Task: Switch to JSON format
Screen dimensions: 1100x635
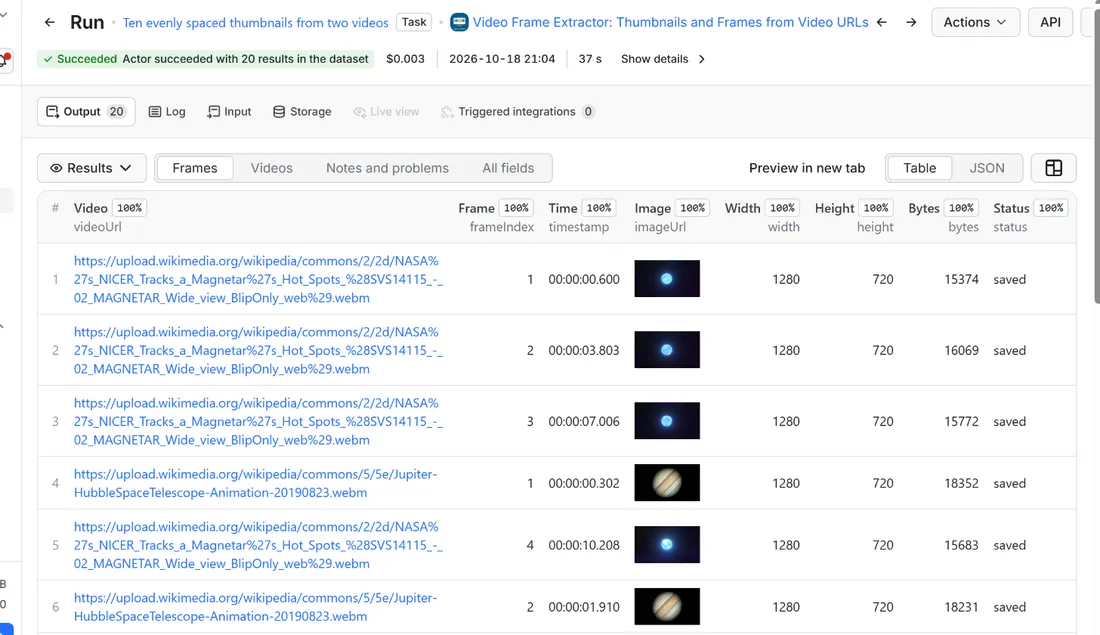Action: click(987, 168)
